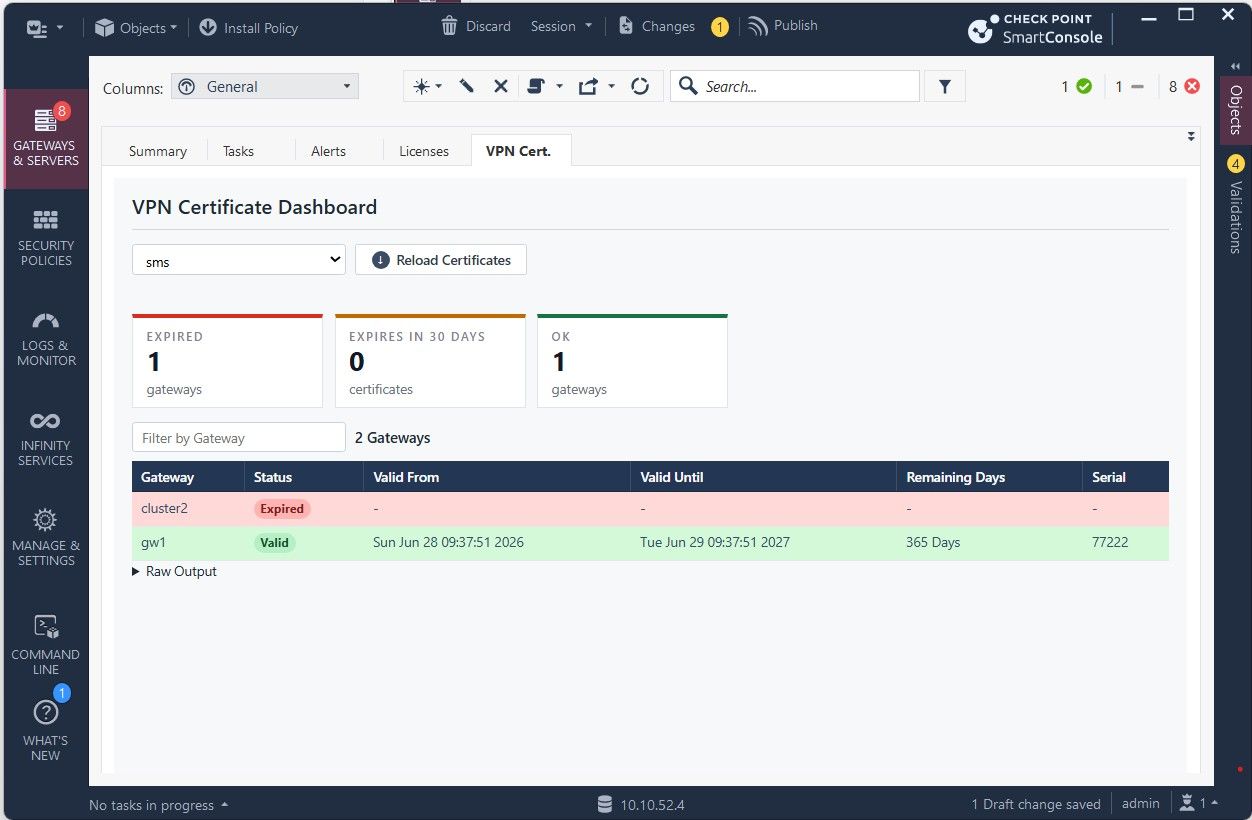Open the sms server dropdown

coord(239,260)
